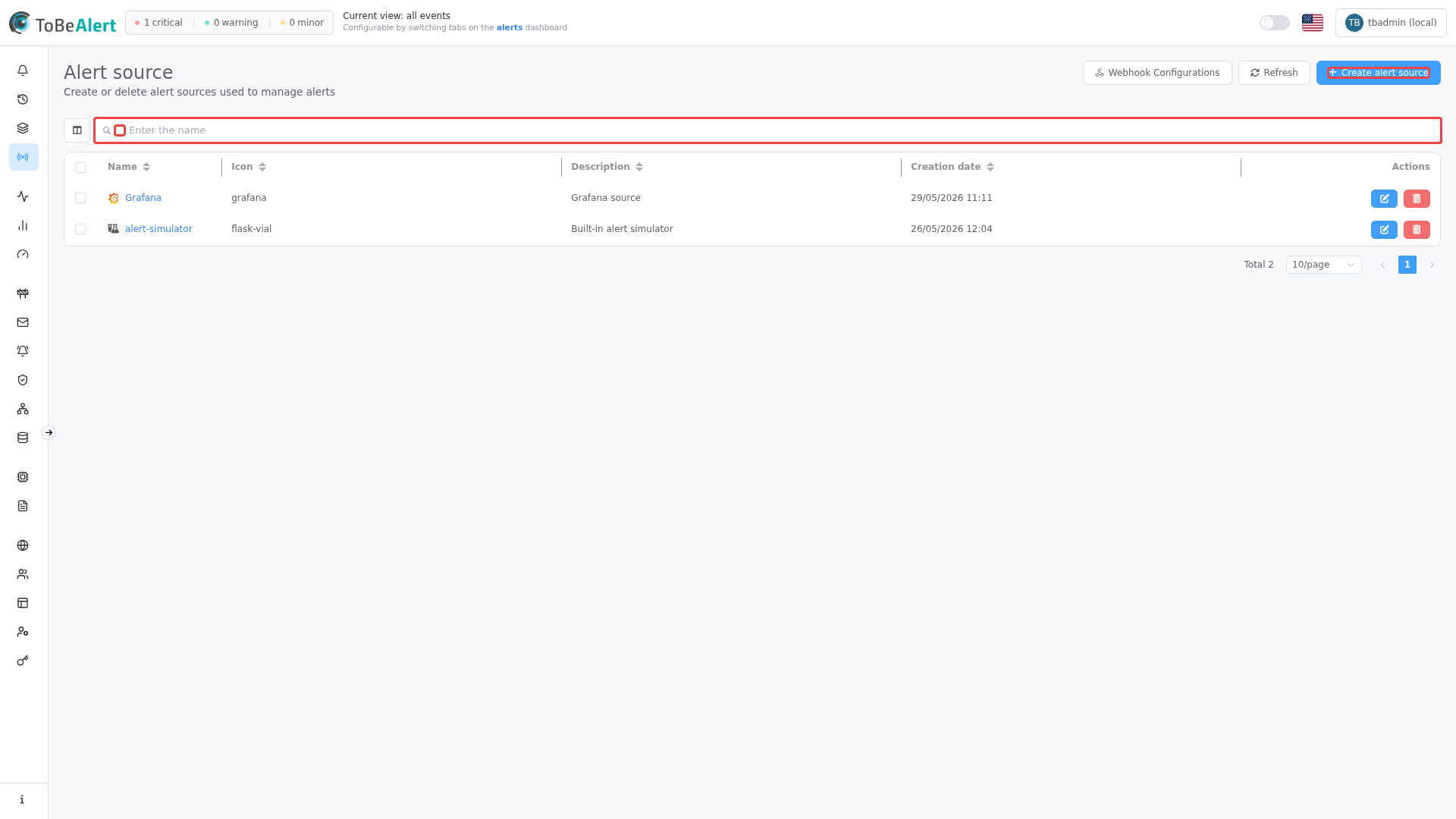
Task: Click the ToBeAlert logo
Action: coord(62,24)
